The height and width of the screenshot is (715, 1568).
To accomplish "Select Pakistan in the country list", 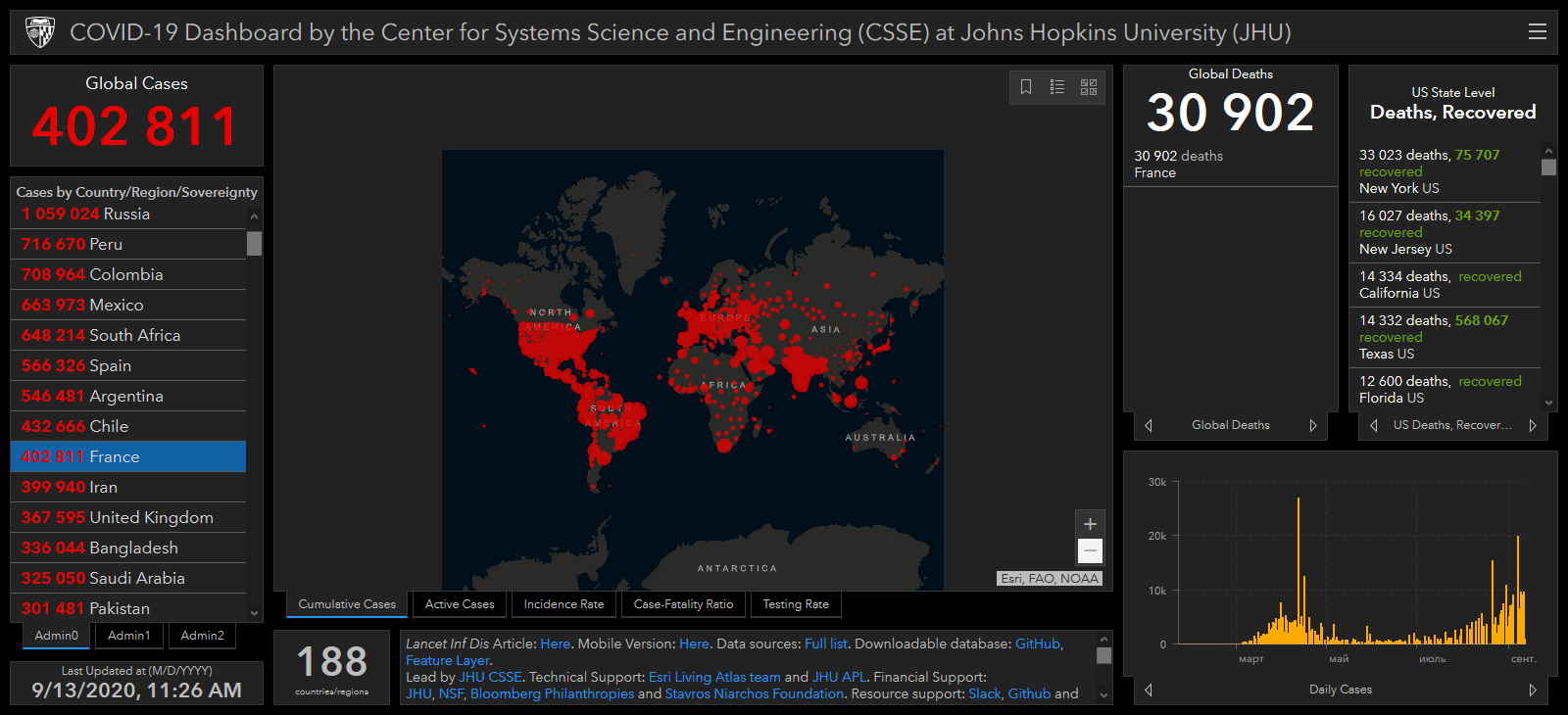I will click(x=128, y=607).
